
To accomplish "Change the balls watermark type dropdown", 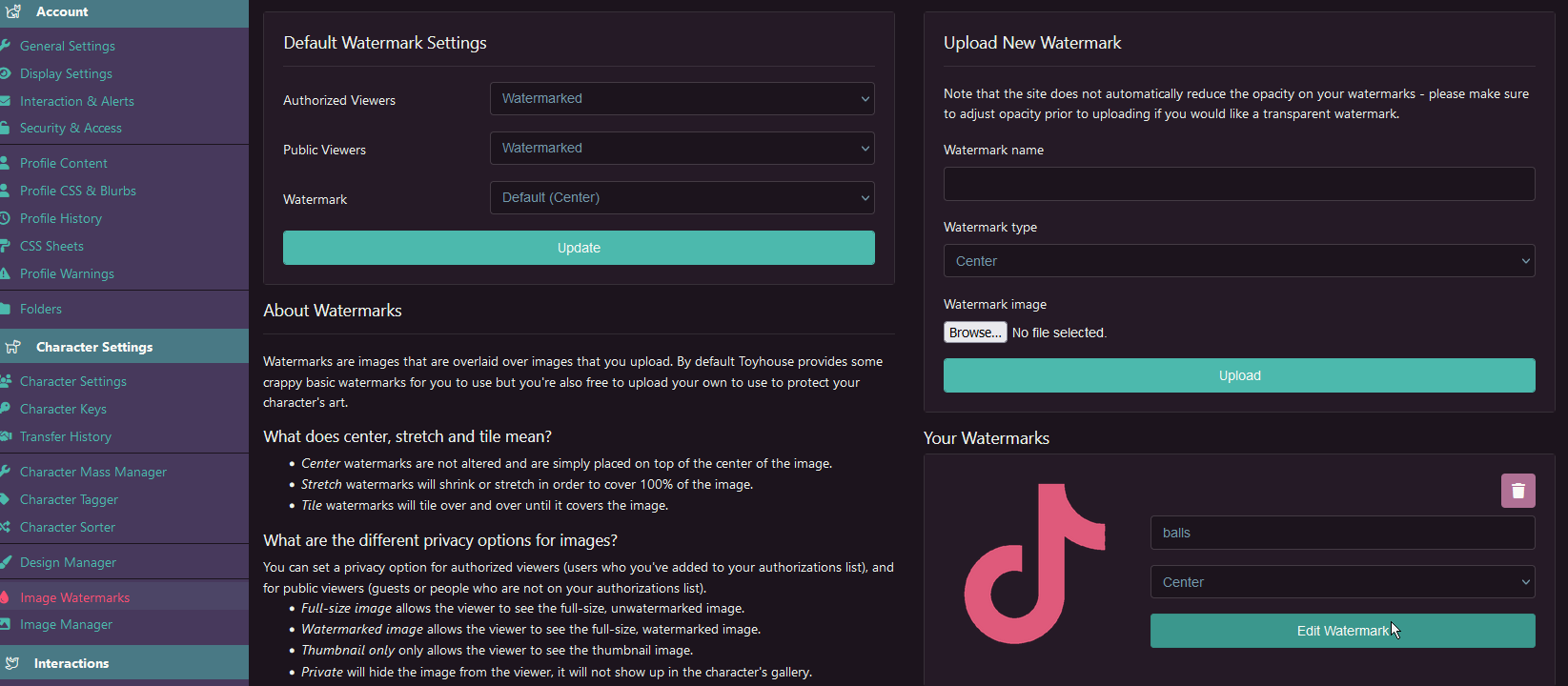I will 1342,582.
